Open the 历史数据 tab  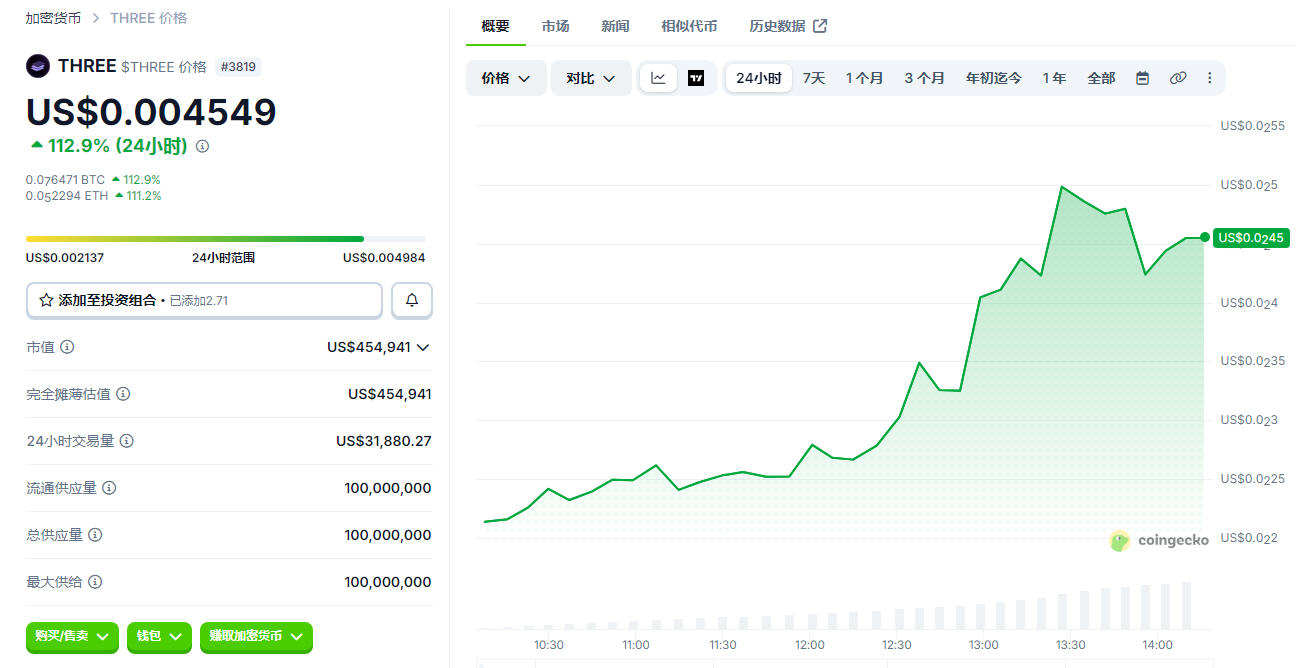coord(788,26)
